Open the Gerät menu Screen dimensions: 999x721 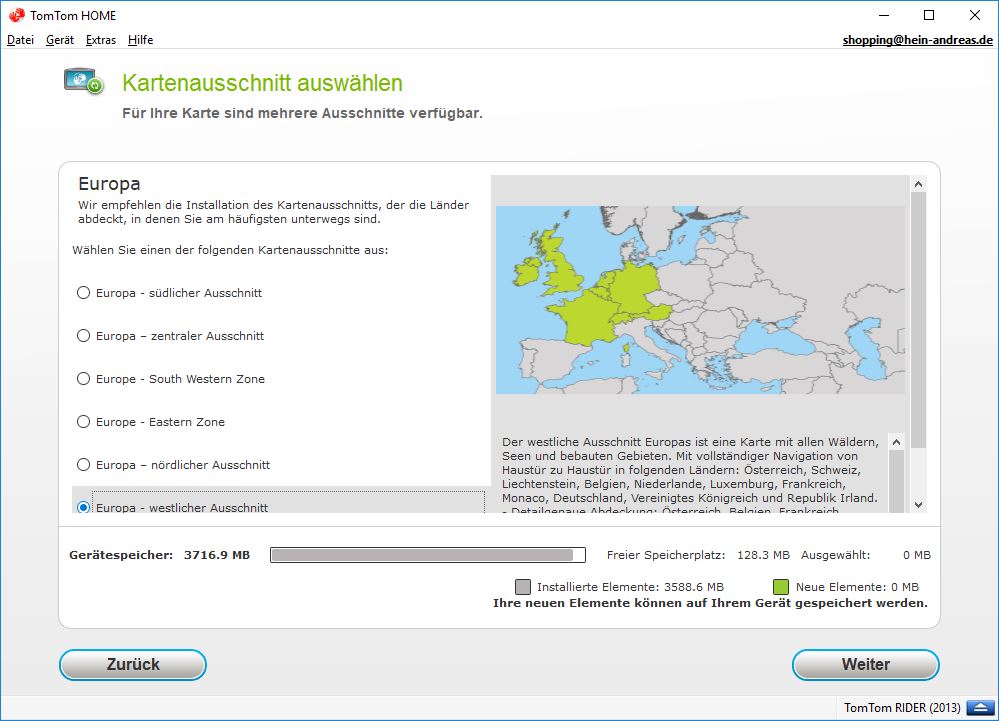60,40
